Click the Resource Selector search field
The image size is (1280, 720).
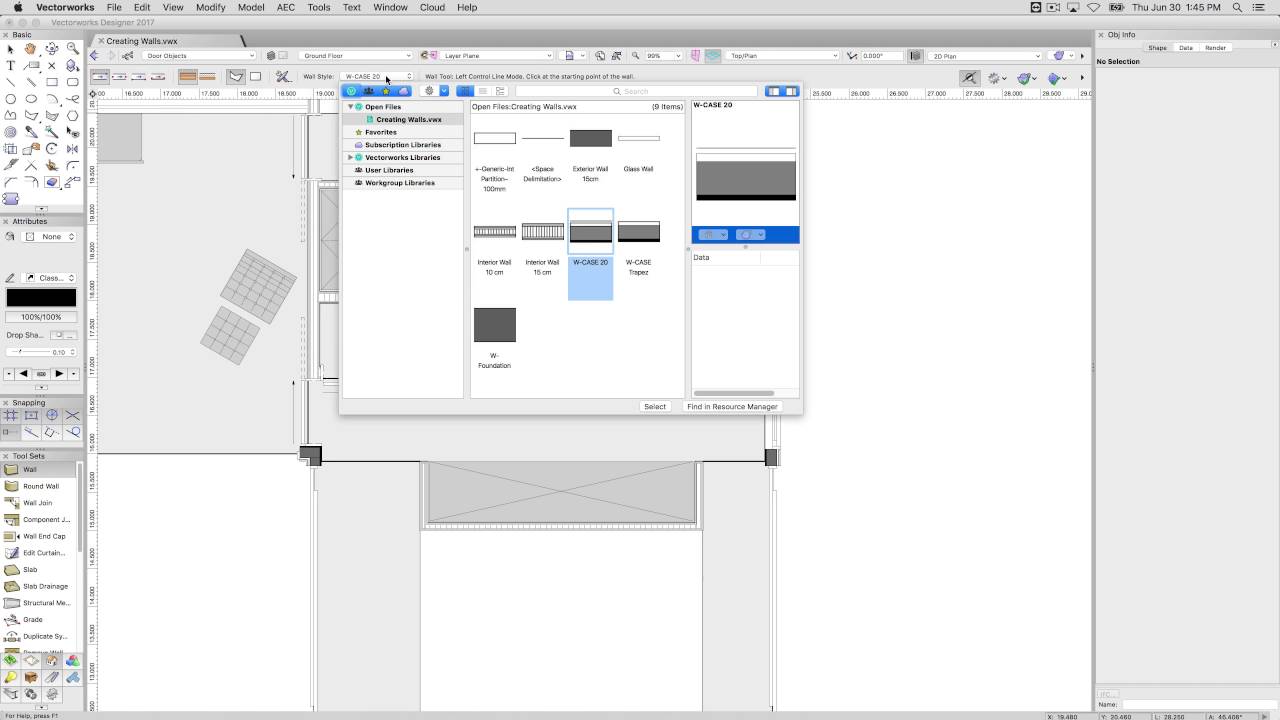click(636, 91)
